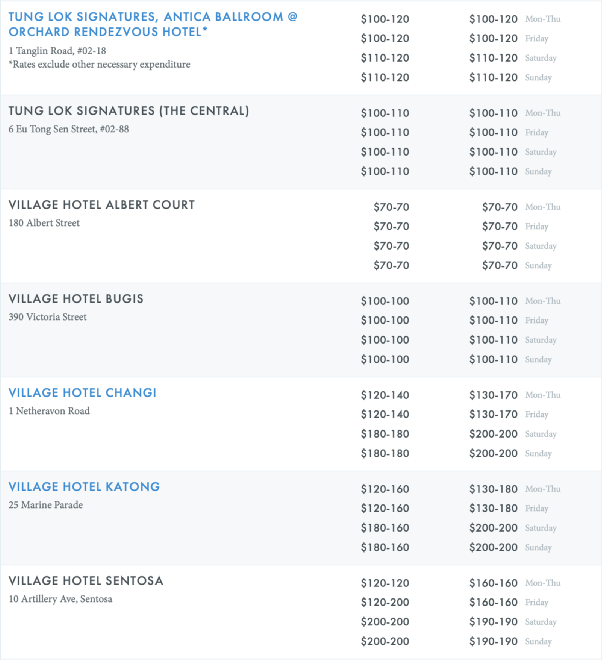
Task: Click the 10 Artillery Ave, Sentosa address
Action: pyautogui.click(x=61, y=599)
